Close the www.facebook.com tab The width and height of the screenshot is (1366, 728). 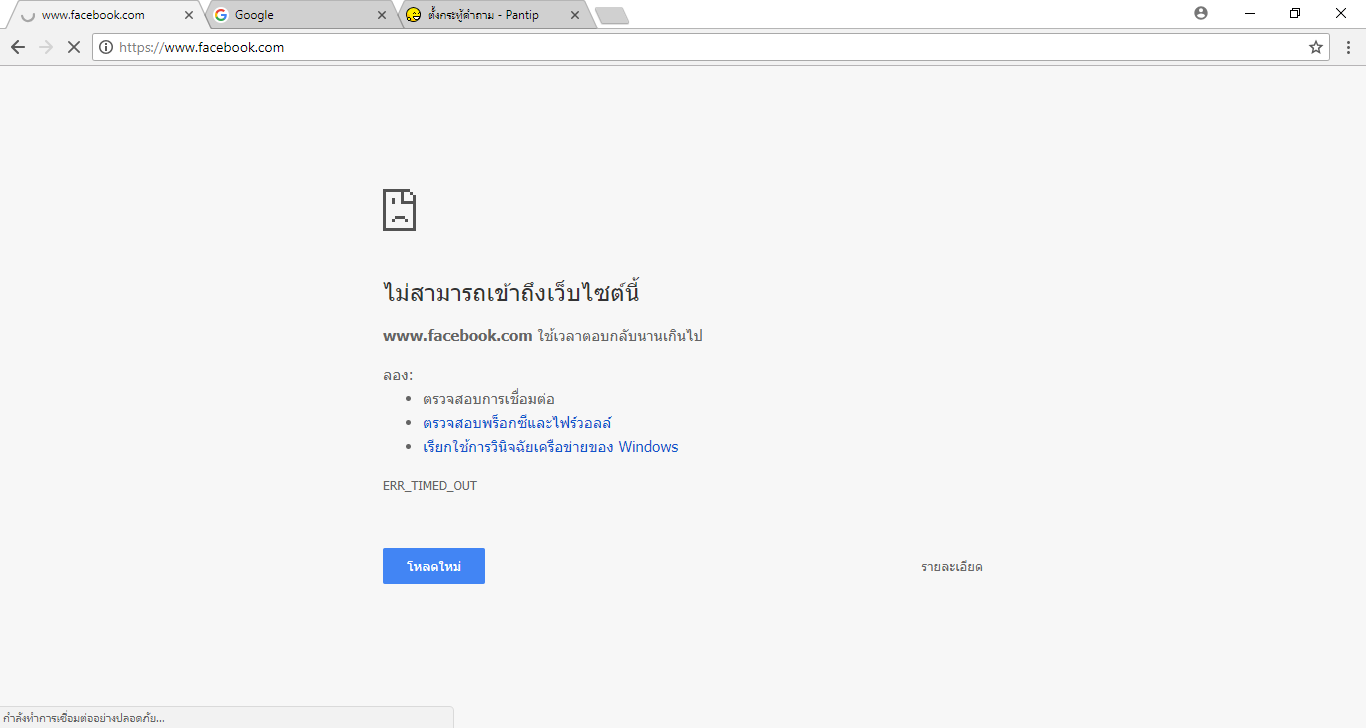pos(189,15)
